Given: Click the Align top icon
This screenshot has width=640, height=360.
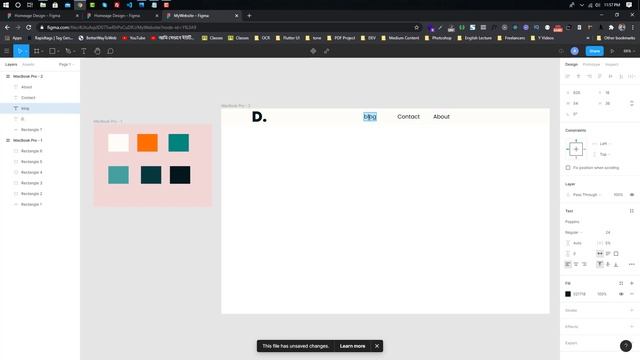Looking at the screenshot, I should coord(600,76).
